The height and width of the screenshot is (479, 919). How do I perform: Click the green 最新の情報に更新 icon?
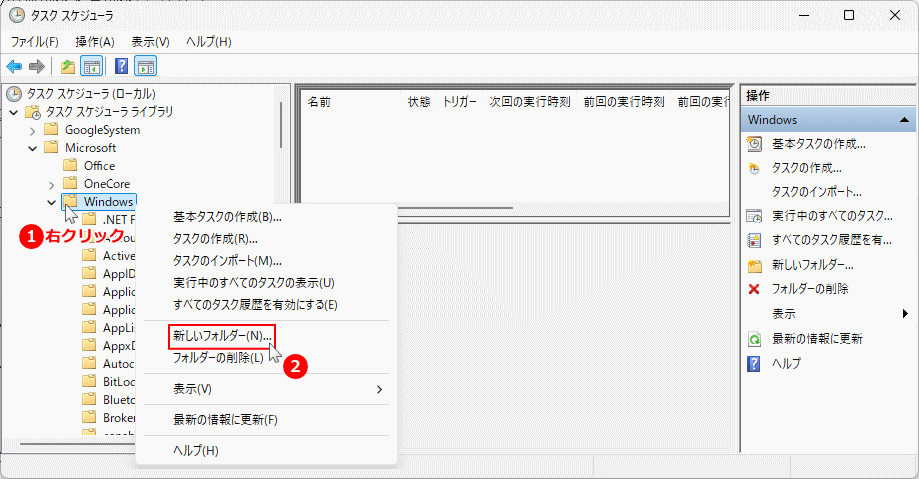click(x=754, y=339)
